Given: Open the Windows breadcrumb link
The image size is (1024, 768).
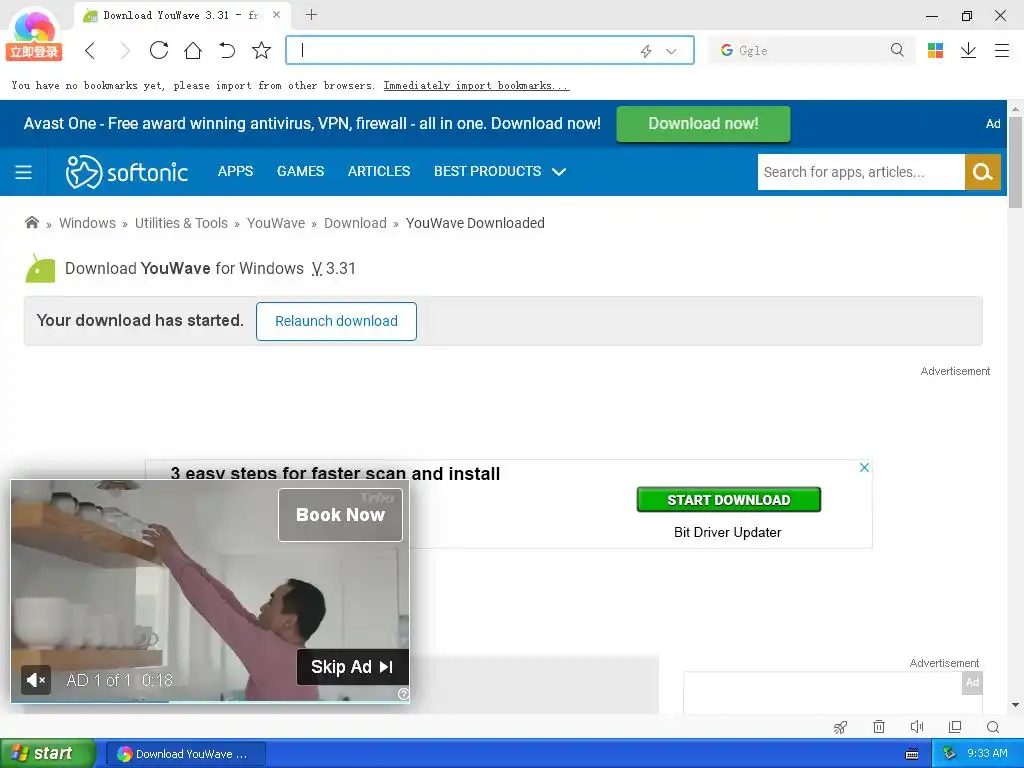Looking at the screenshot, I should pyautogui.click(x=88, y=223).
